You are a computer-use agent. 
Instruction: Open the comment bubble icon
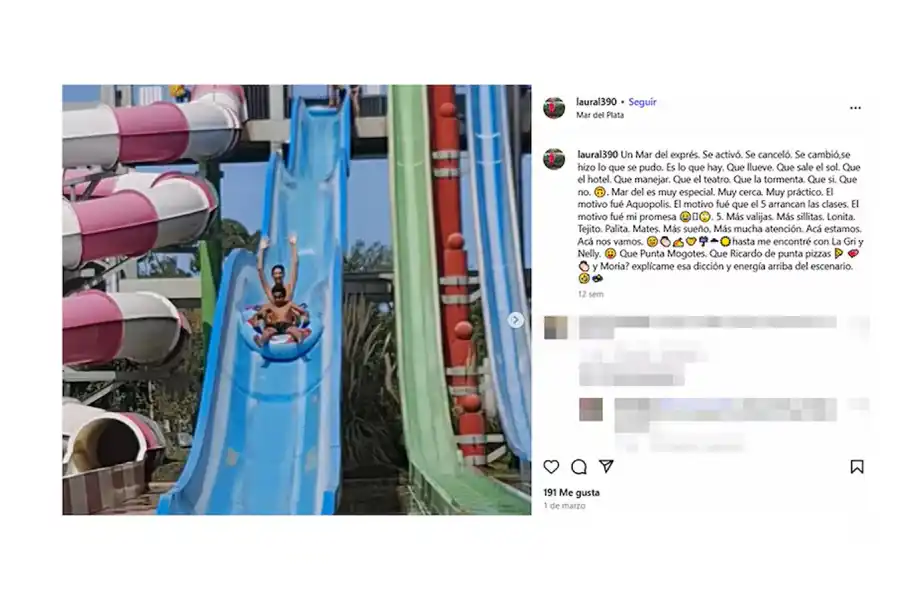579,467
